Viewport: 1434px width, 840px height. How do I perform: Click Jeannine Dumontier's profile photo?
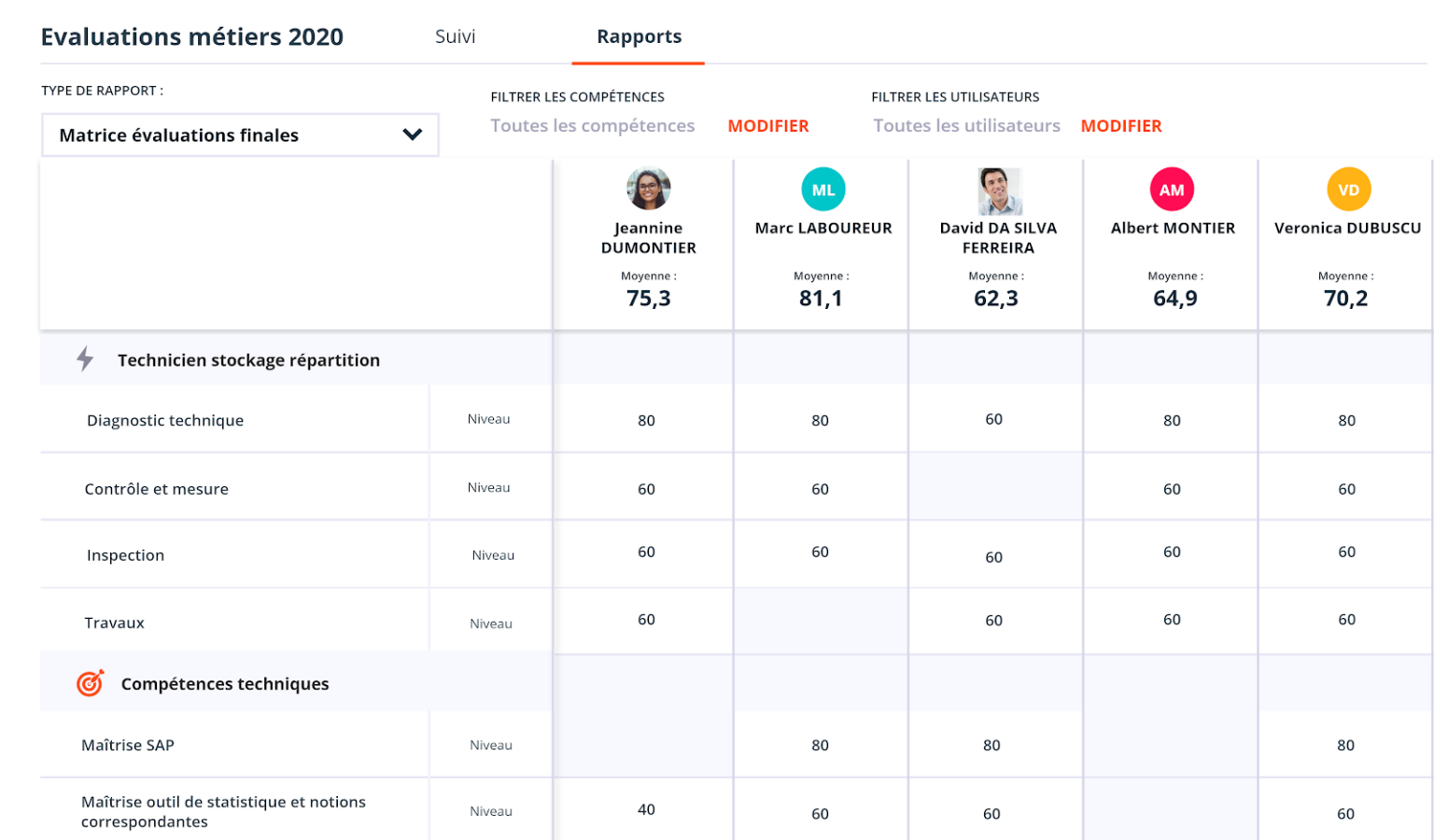(x=648, y=189)
